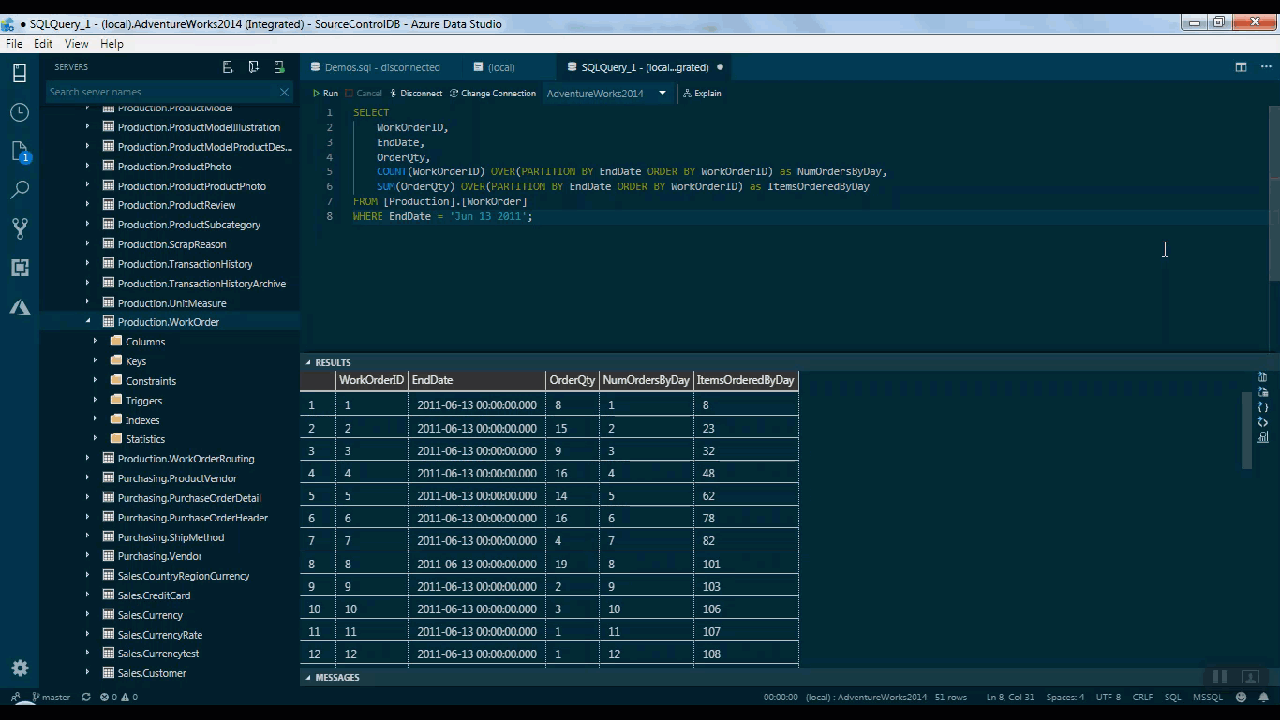This screenshot has width=1280, height=720.
Task: Open the Explorer file icon with badge
Action: [19, 151]
